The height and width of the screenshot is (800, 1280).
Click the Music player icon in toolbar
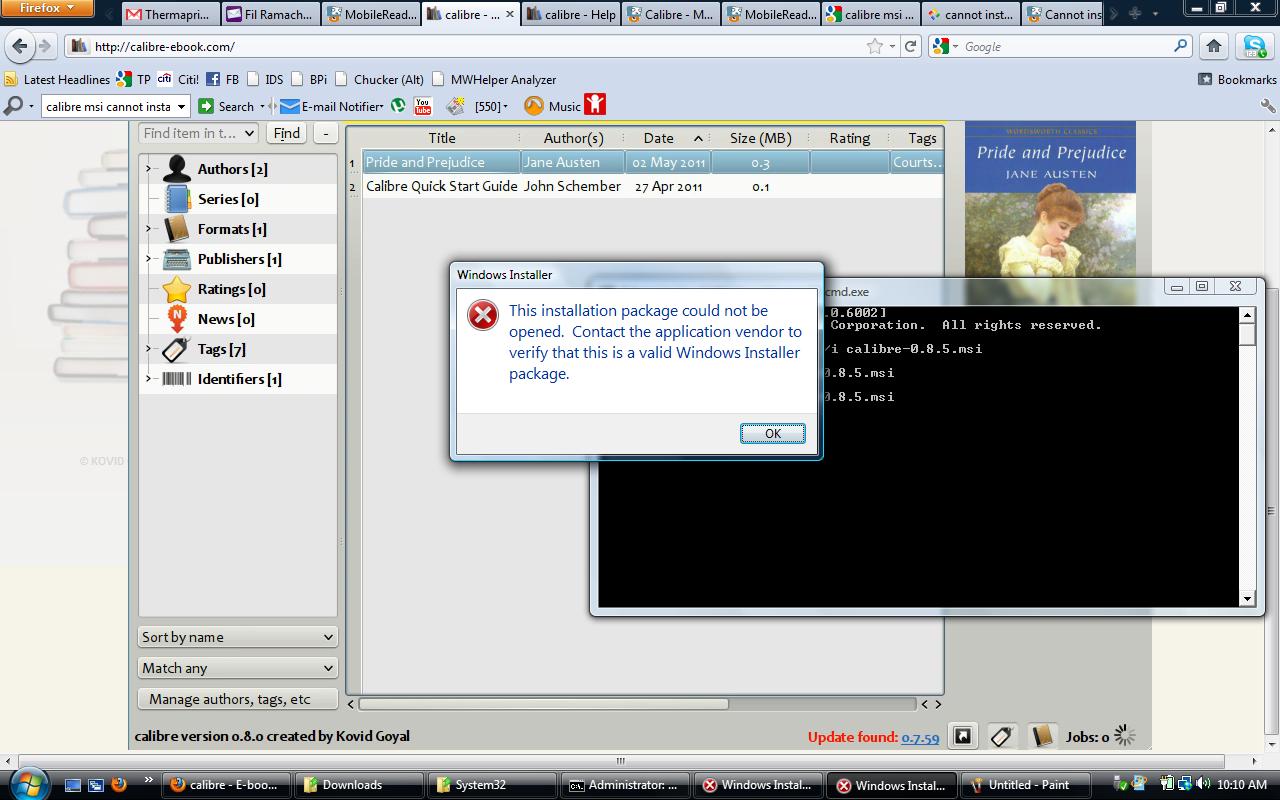coord(534,106)
